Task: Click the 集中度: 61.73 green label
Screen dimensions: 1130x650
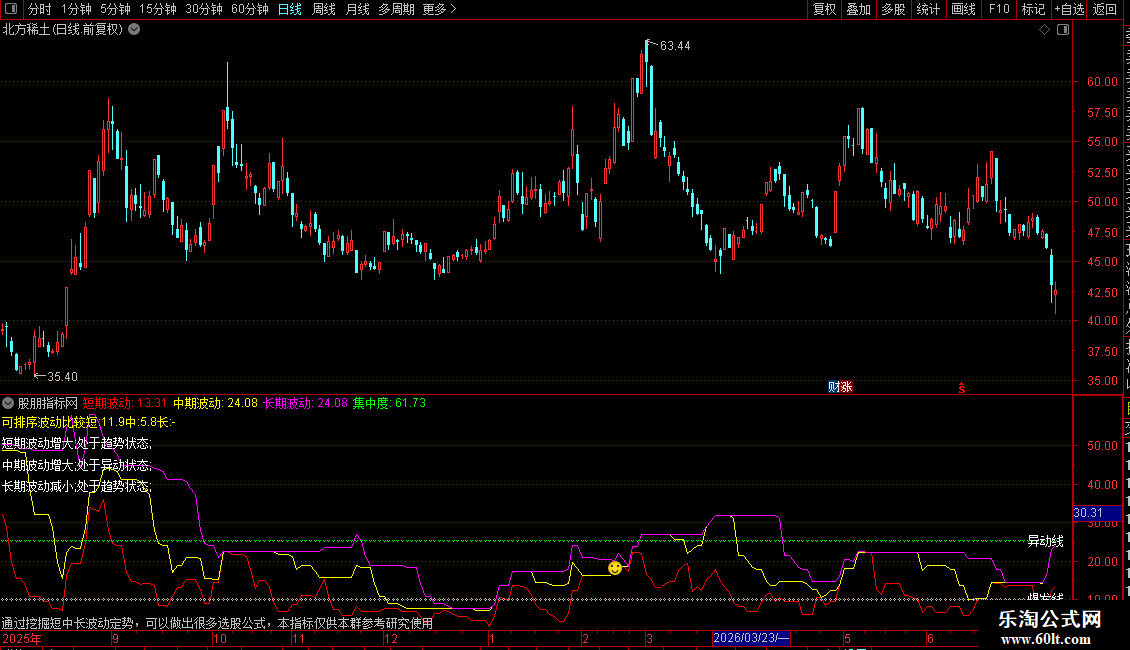Action: pyautogui.click(x=389, y=403)
